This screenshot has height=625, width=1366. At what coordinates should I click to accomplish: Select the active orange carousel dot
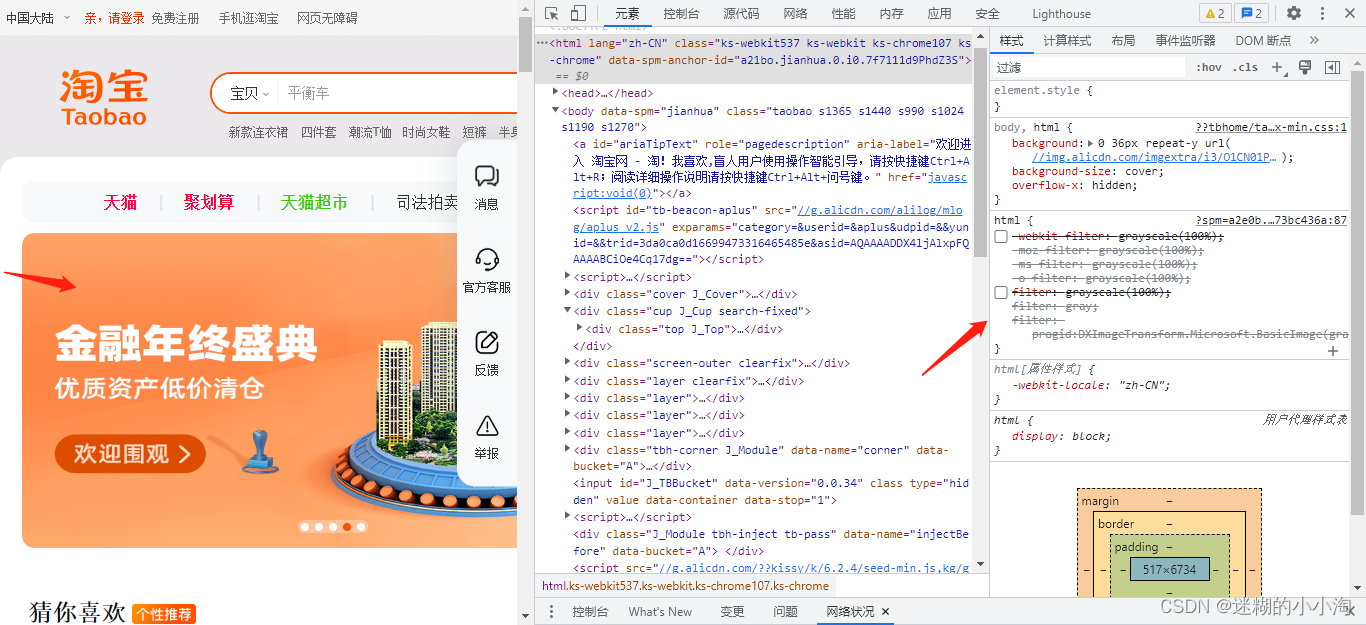347,526
